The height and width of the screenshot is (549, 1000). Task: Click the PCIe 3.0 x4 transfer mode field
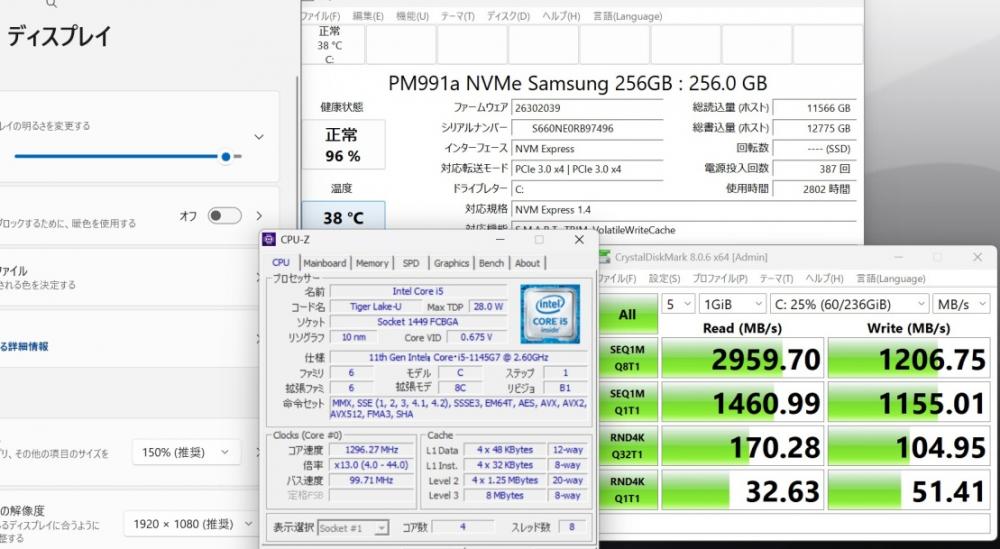click(587, 169)
